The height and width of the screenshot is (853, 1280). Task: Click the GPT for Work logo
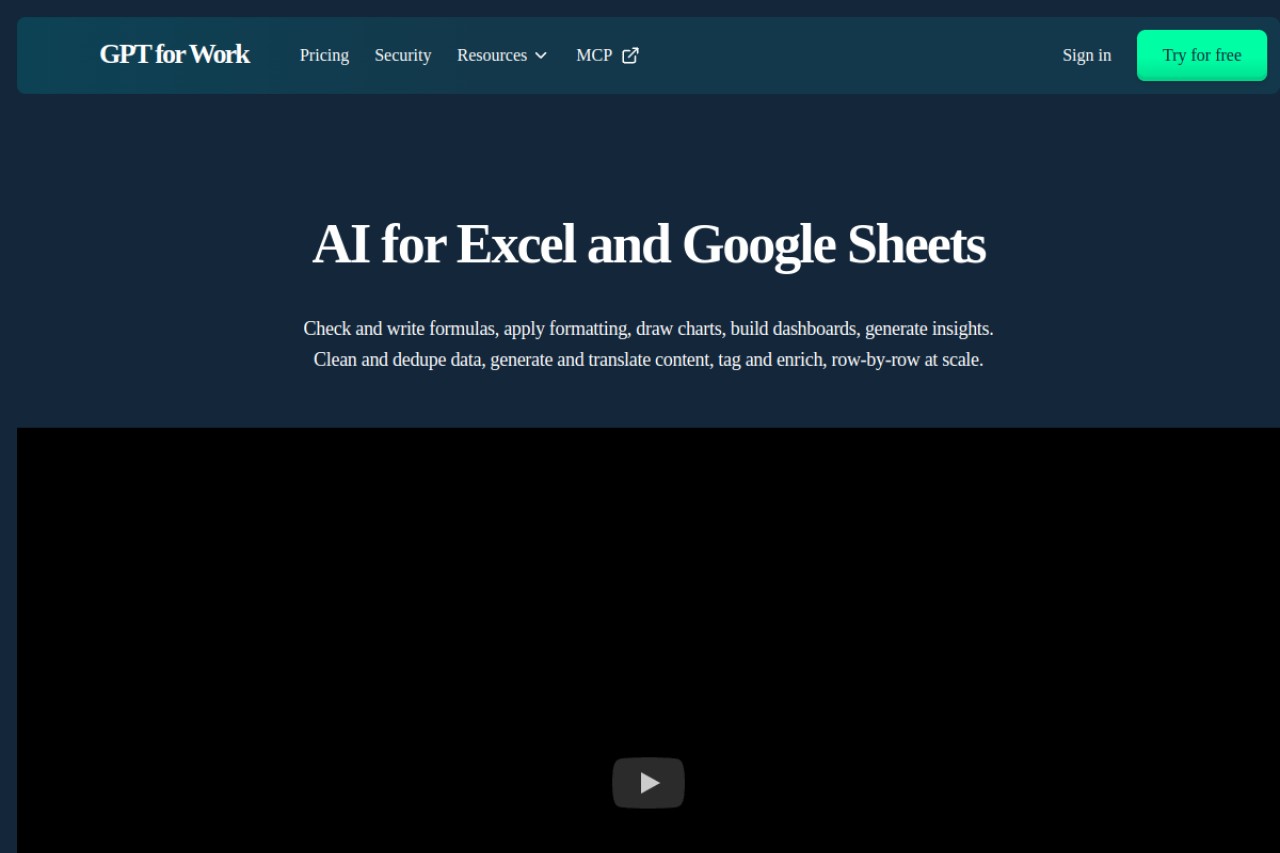pyautogui.click(x=174, y=54)
